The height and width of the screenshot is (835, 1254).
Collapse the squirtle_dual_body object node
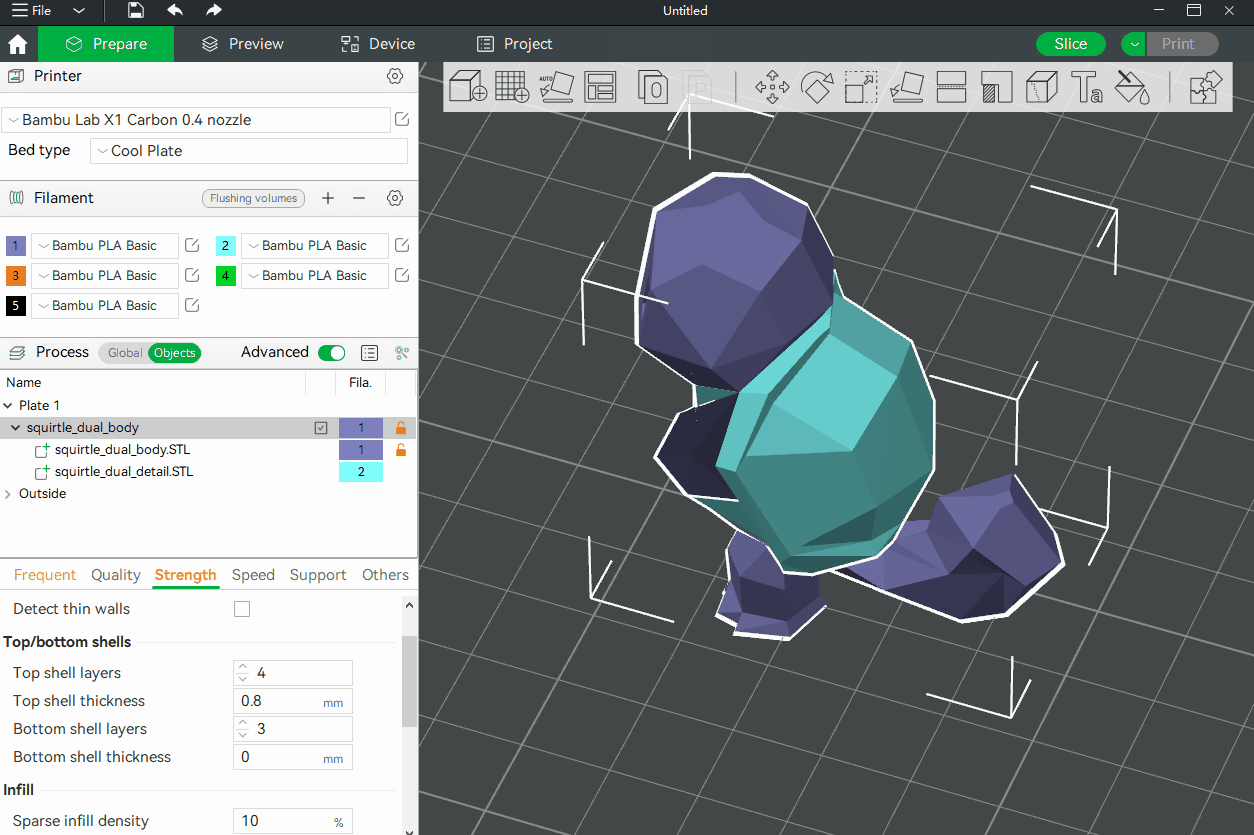point(15,428)
